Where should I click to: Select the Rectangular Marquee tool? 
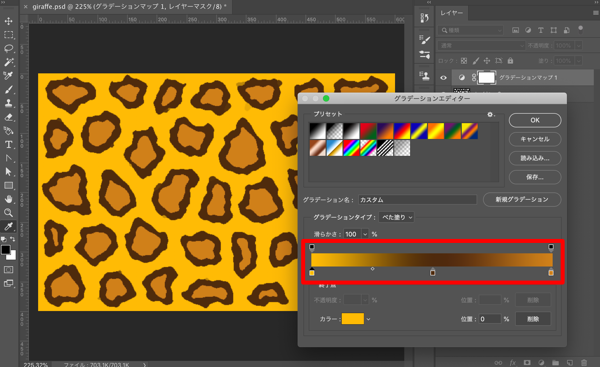(8, 35)
